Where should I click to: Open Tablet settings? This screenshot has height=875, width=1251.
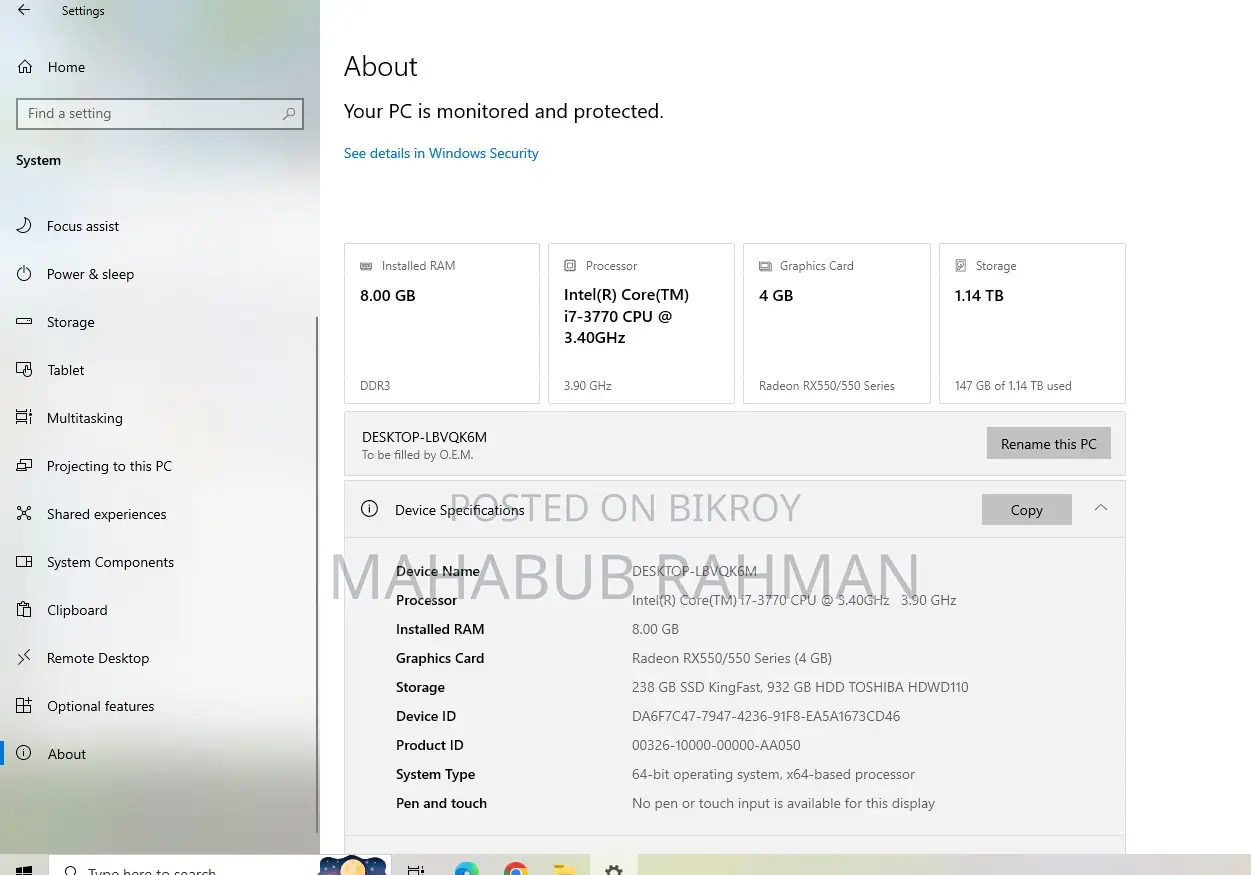65,370
